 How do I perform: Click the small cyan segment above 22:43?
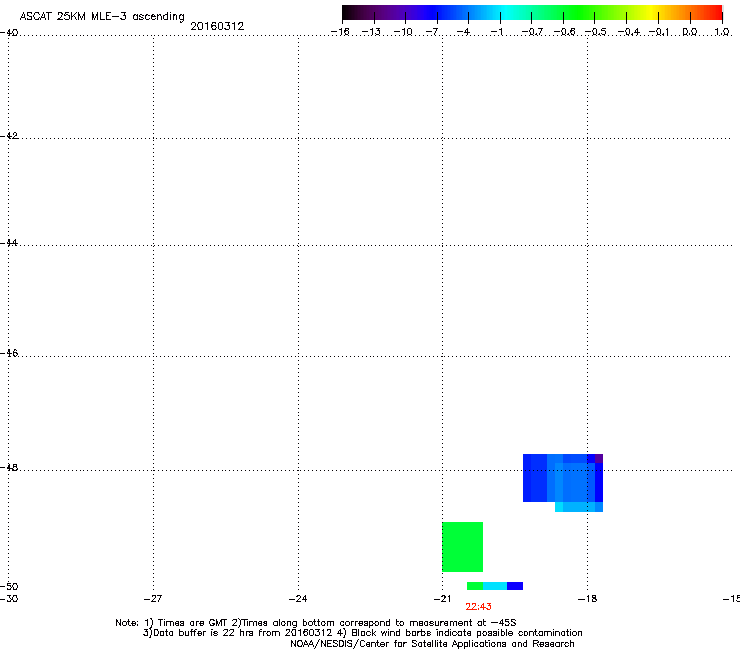[x=495, y=586]
